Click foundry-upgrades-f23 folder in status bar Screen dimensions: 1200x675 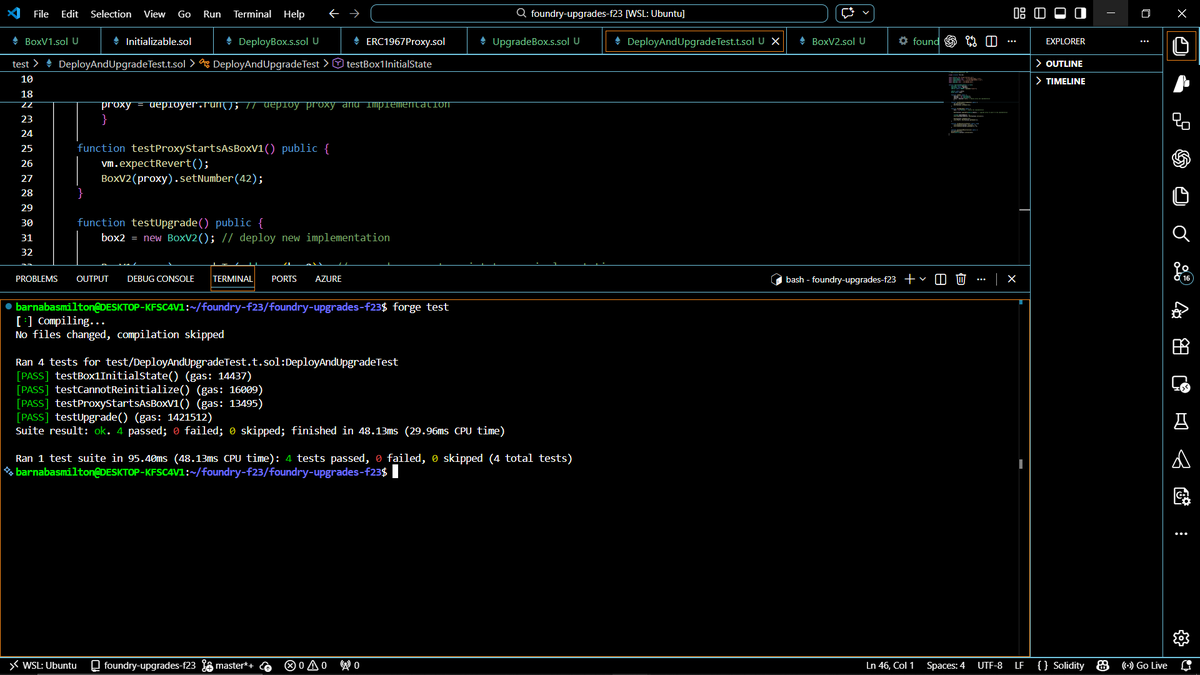(142, 665)
